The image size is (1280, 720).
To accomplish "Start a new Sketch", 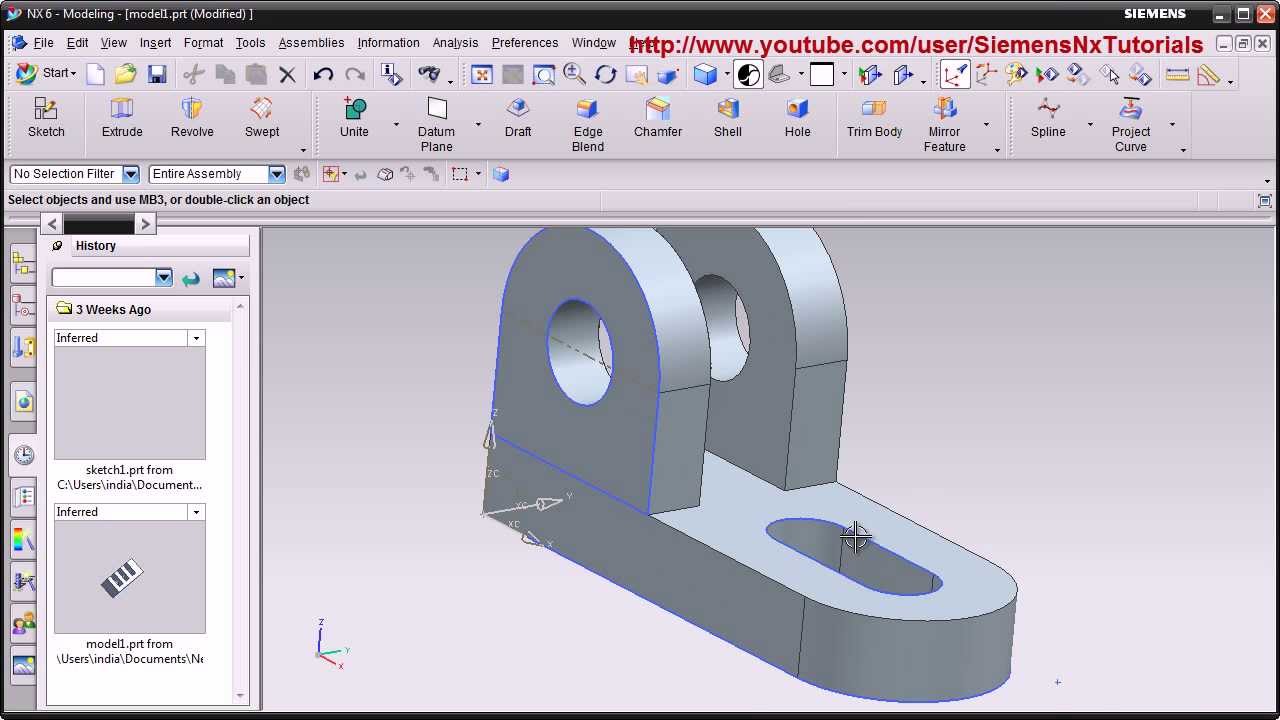I will 46,118.
